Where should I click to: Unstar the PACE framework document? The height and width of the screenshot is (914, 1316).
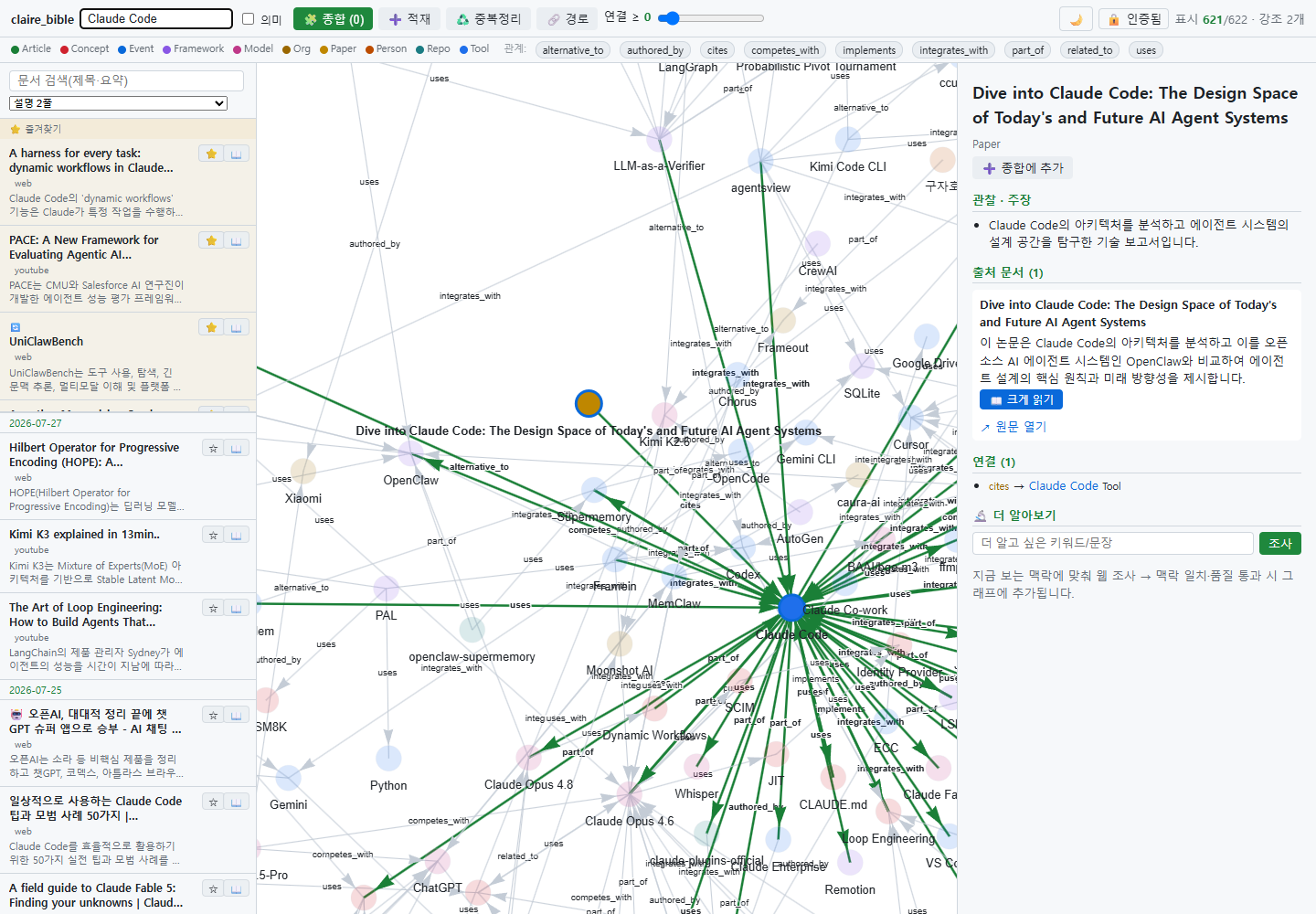click(x=211, y=240)
